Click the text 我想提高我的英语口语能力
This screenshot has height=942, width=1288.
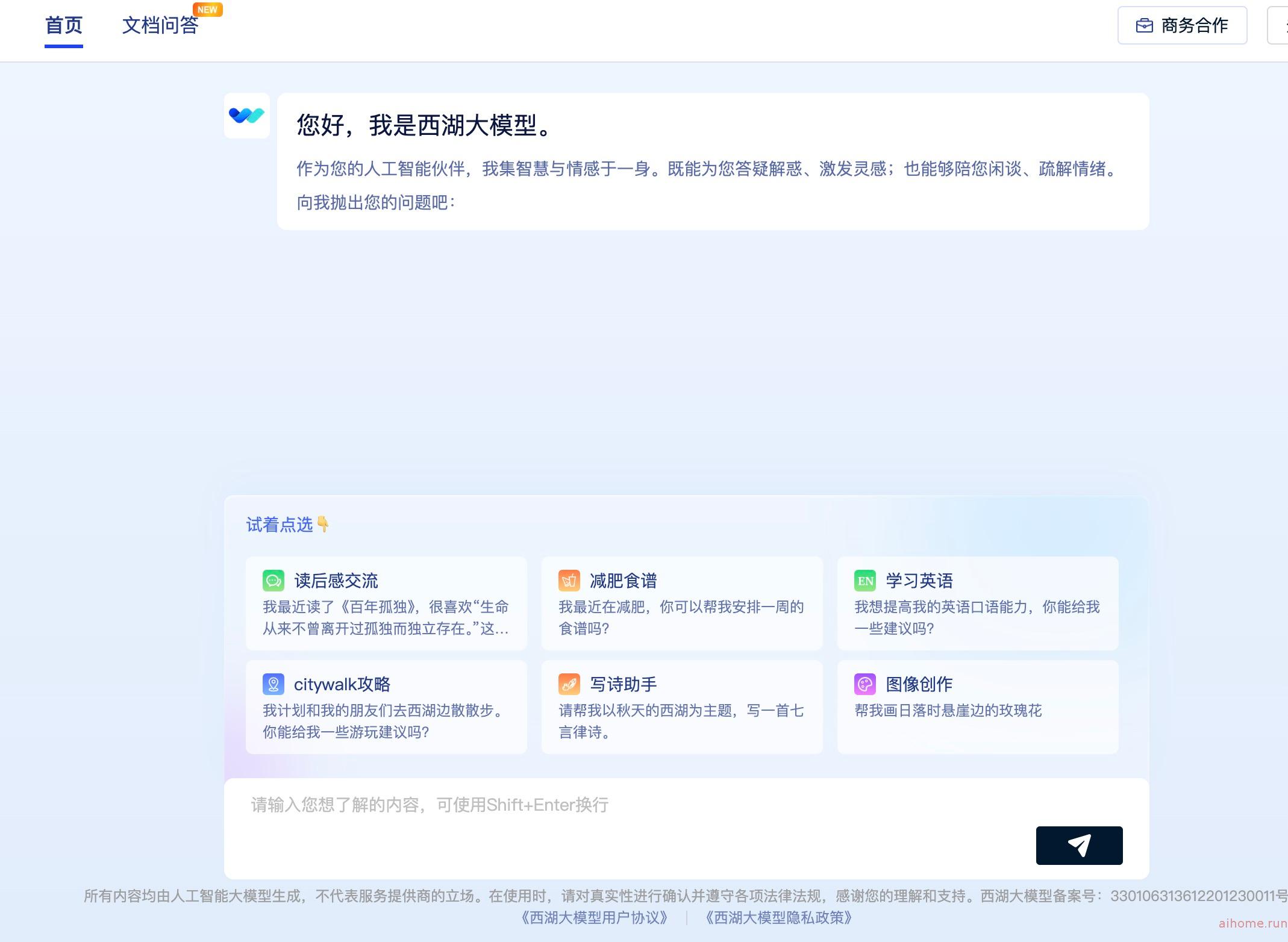pos(940,607)
